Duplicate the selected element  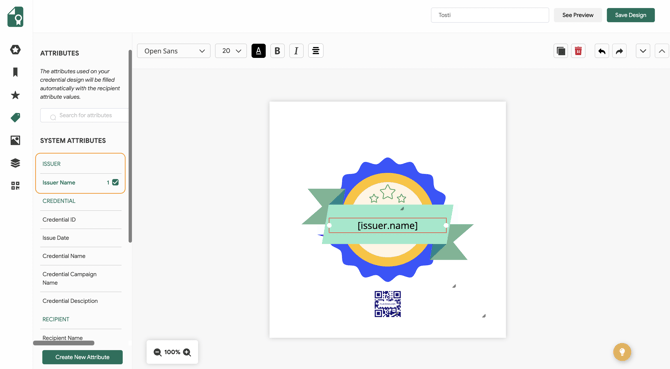[x=561, y=51]
